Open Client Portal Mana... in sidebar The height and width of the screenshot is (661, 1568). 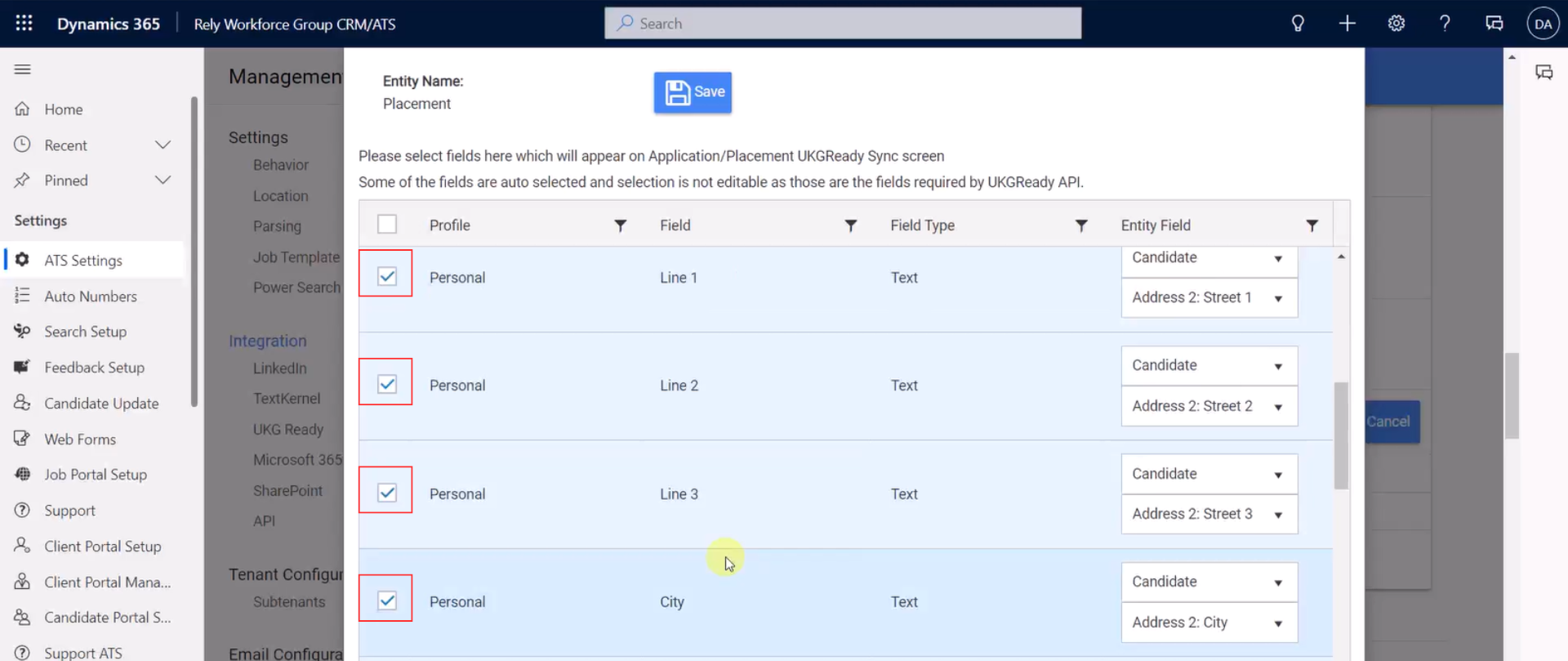[x=107, y=582]
